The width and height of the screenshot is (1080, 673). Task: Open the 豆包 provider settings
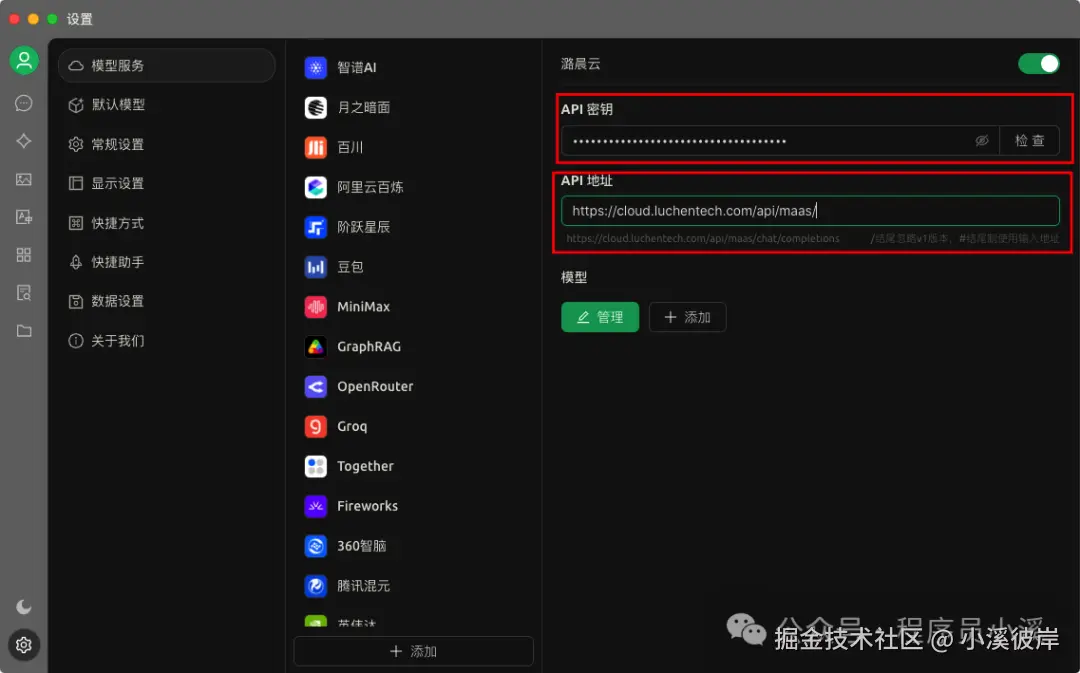[x=349, y=266]
